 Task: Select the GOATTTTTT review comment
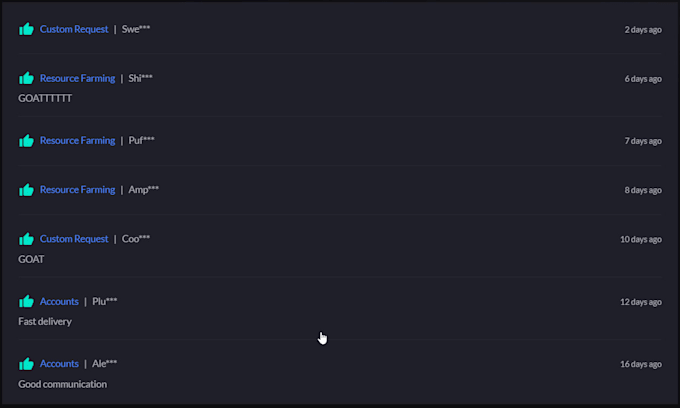pos(45,98)
